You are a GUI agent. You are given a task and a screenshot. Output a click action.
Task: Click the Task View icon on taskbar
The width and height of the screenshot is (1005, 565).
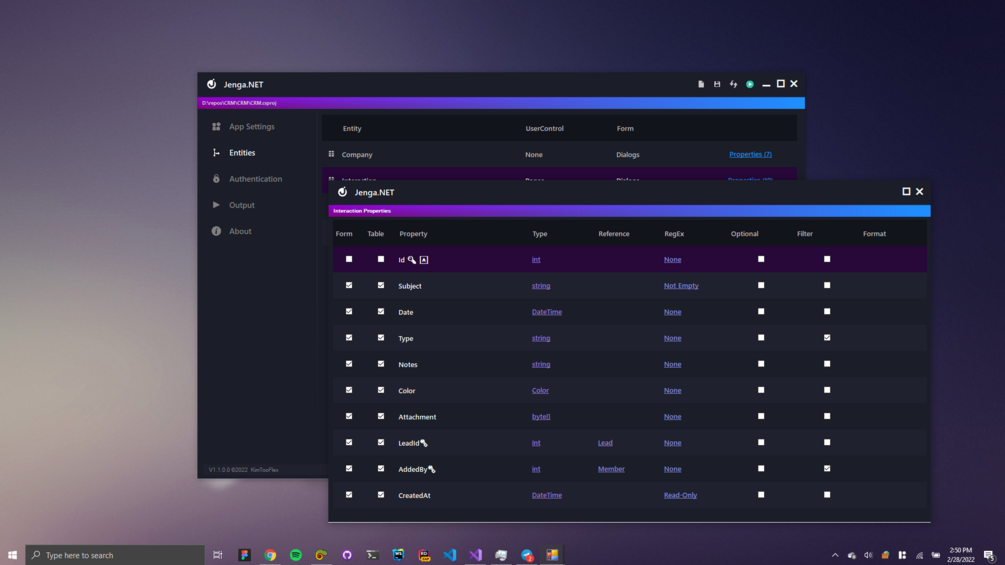[218, 555]
